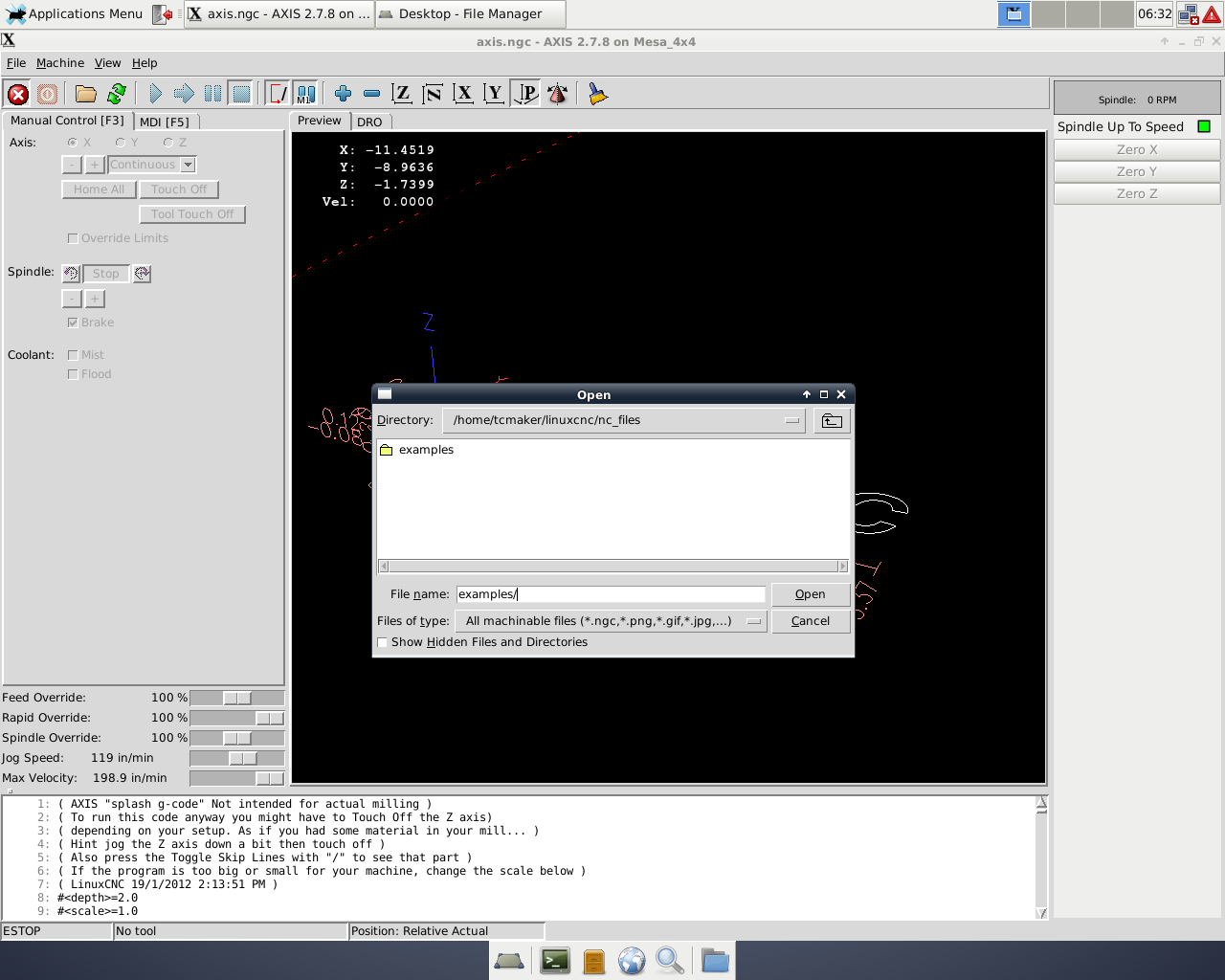Screen dimensions: 1225x980
Task: Open the magnifier search dock icon
Action: [x=670, y=960]
